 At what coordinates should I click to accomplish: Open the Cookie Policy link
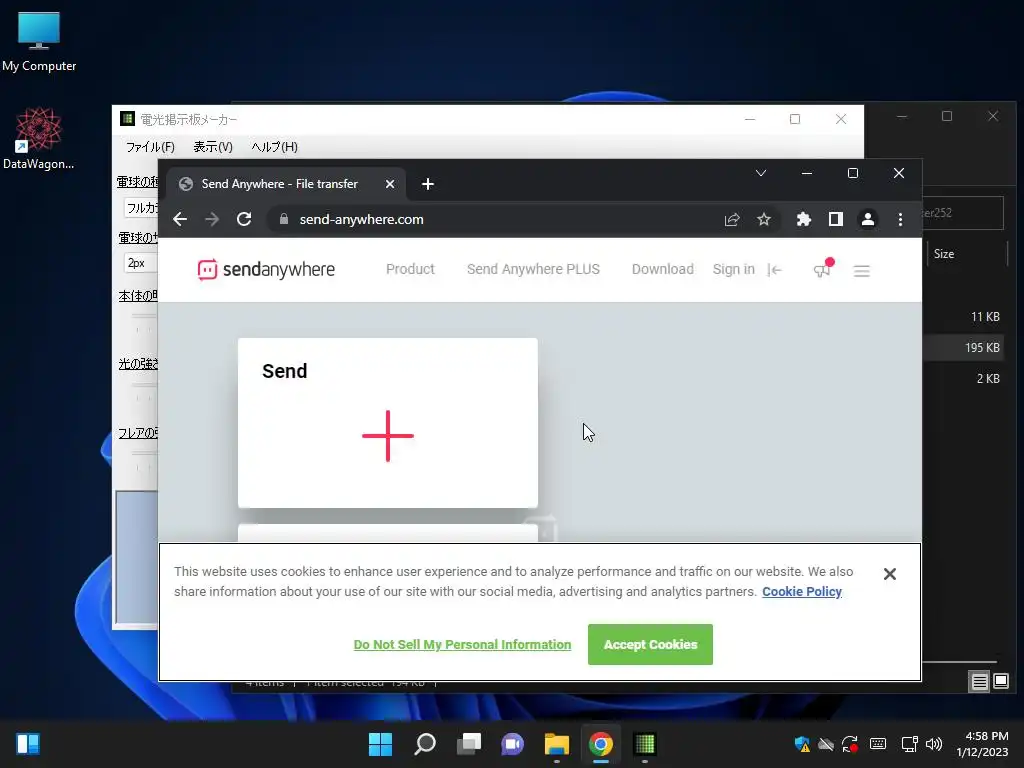(802, 592)
